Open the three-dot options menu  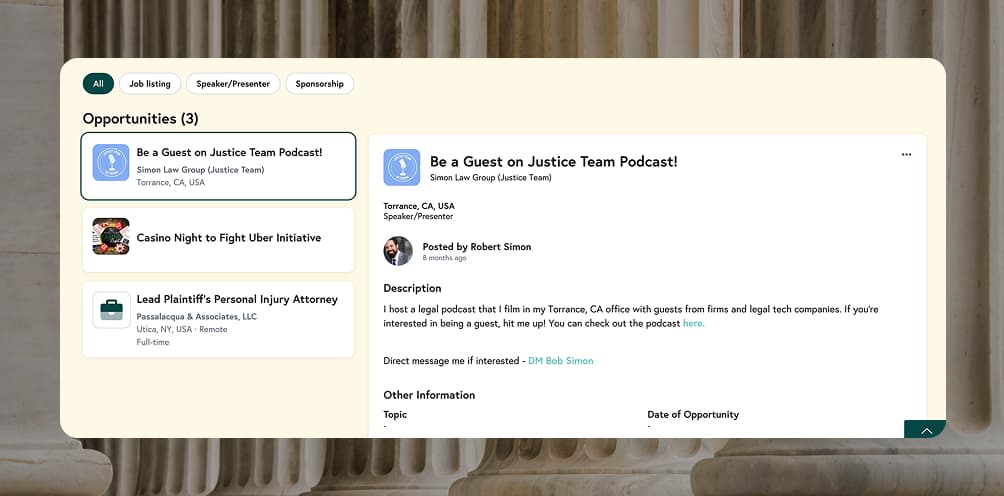tap(906, 154)
